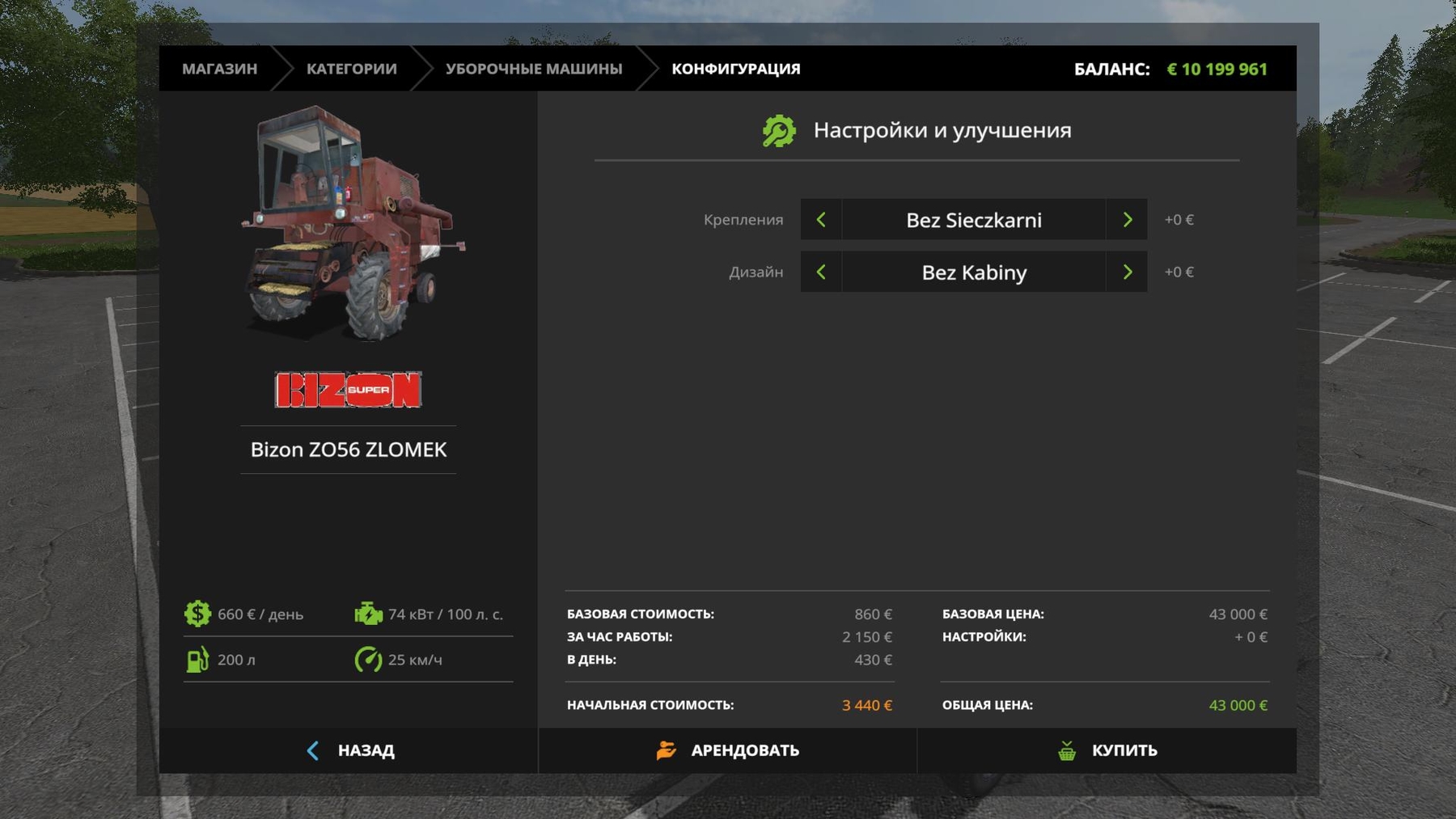
Task: Click the engine power icon
Action: click(368, 614)
